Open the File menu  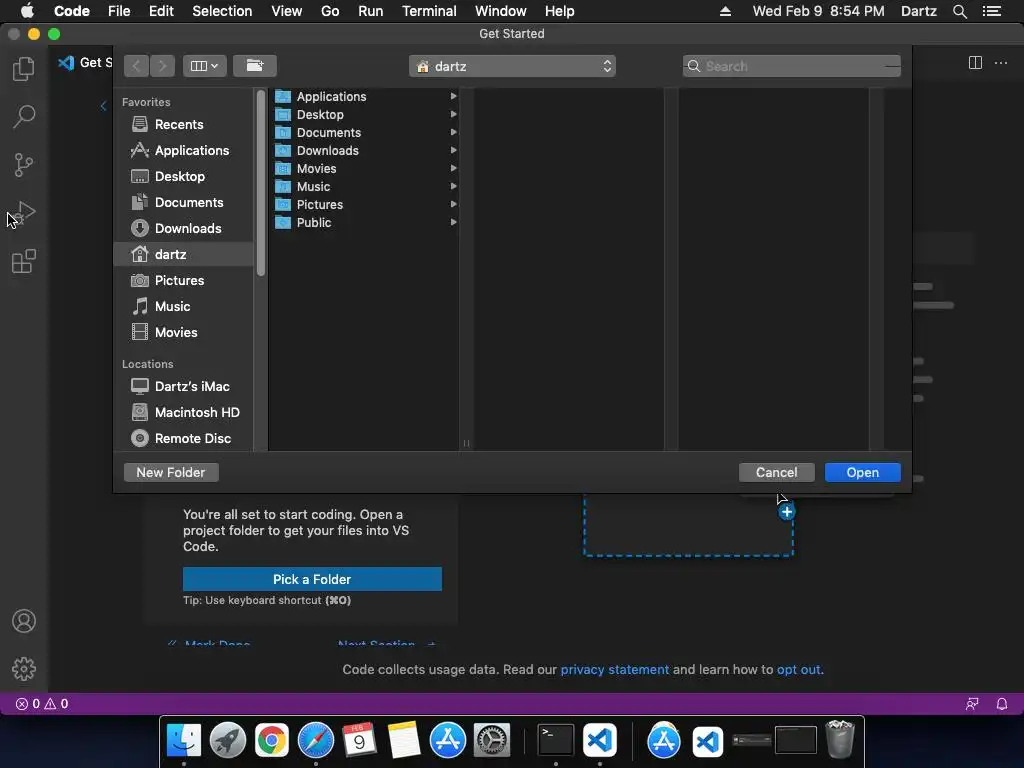119,11
